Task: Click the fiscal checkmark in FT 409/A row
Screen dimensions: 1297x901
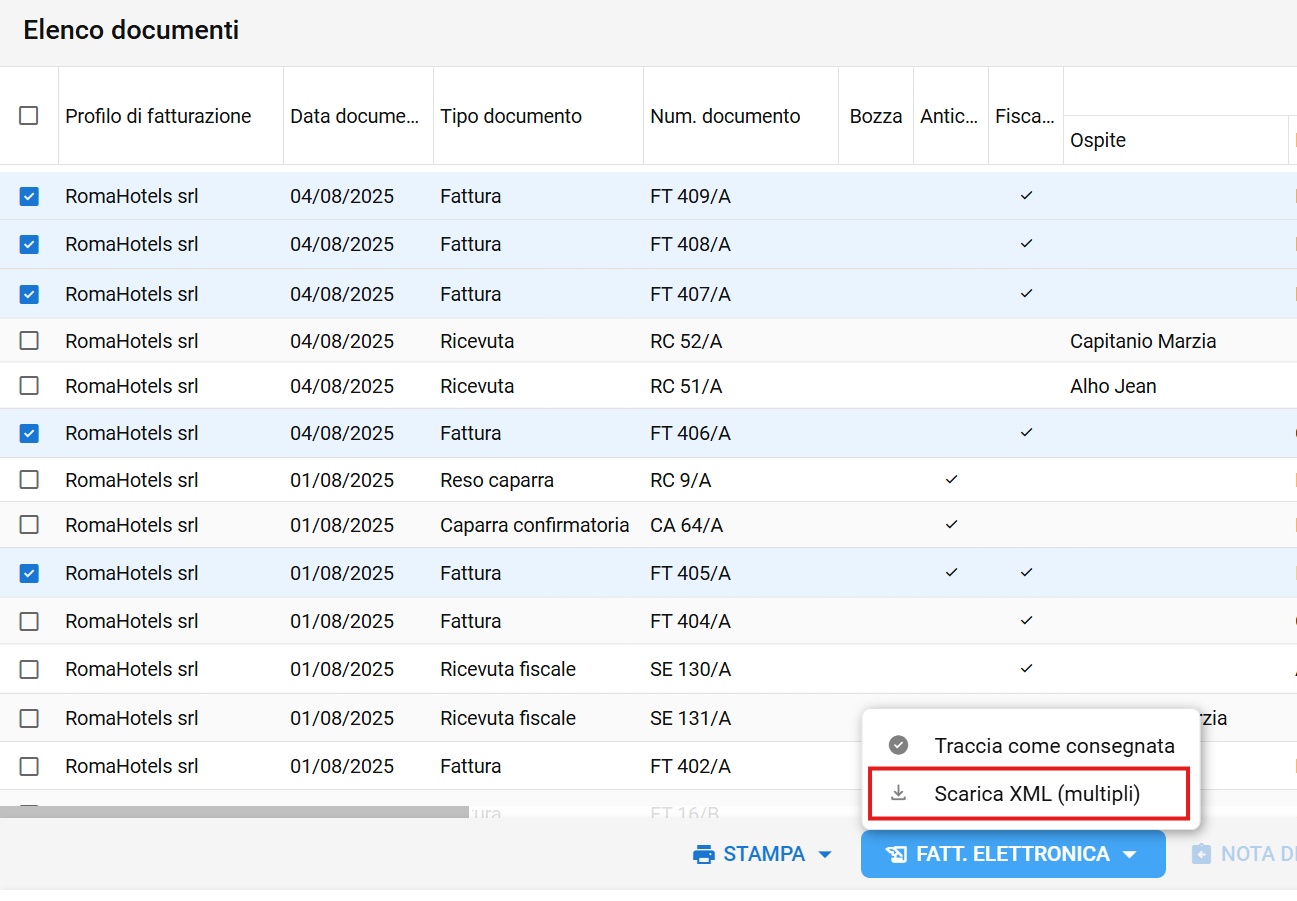Action: click(x=1026, y=196)
